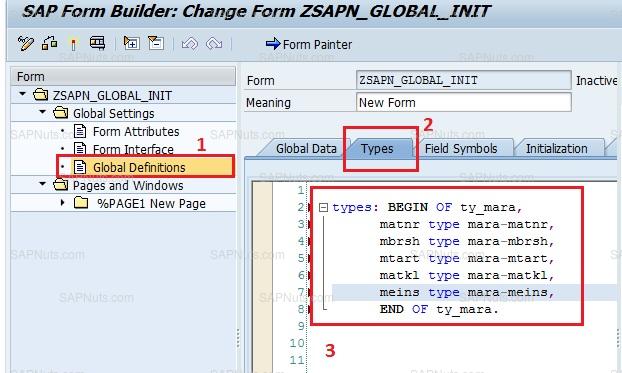Screen dimensions: 622x373
Task: Click the Form Painter layout icon
Action: (97, 43)
